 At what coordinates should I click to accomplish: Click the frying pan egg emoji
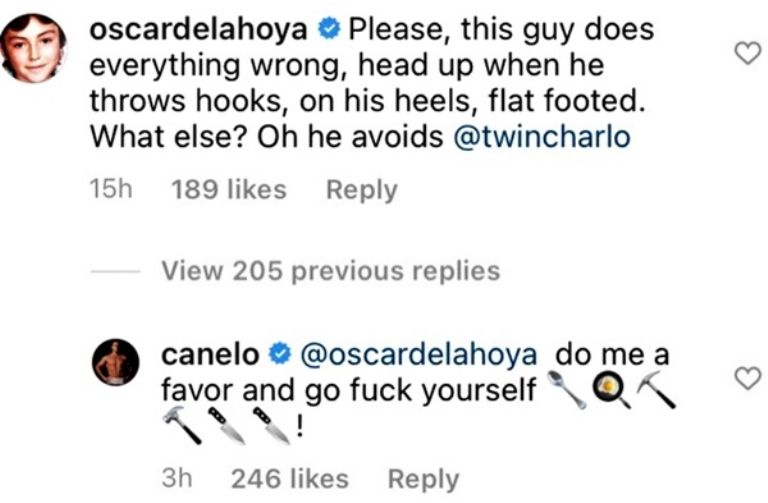[x=614, y=390]
